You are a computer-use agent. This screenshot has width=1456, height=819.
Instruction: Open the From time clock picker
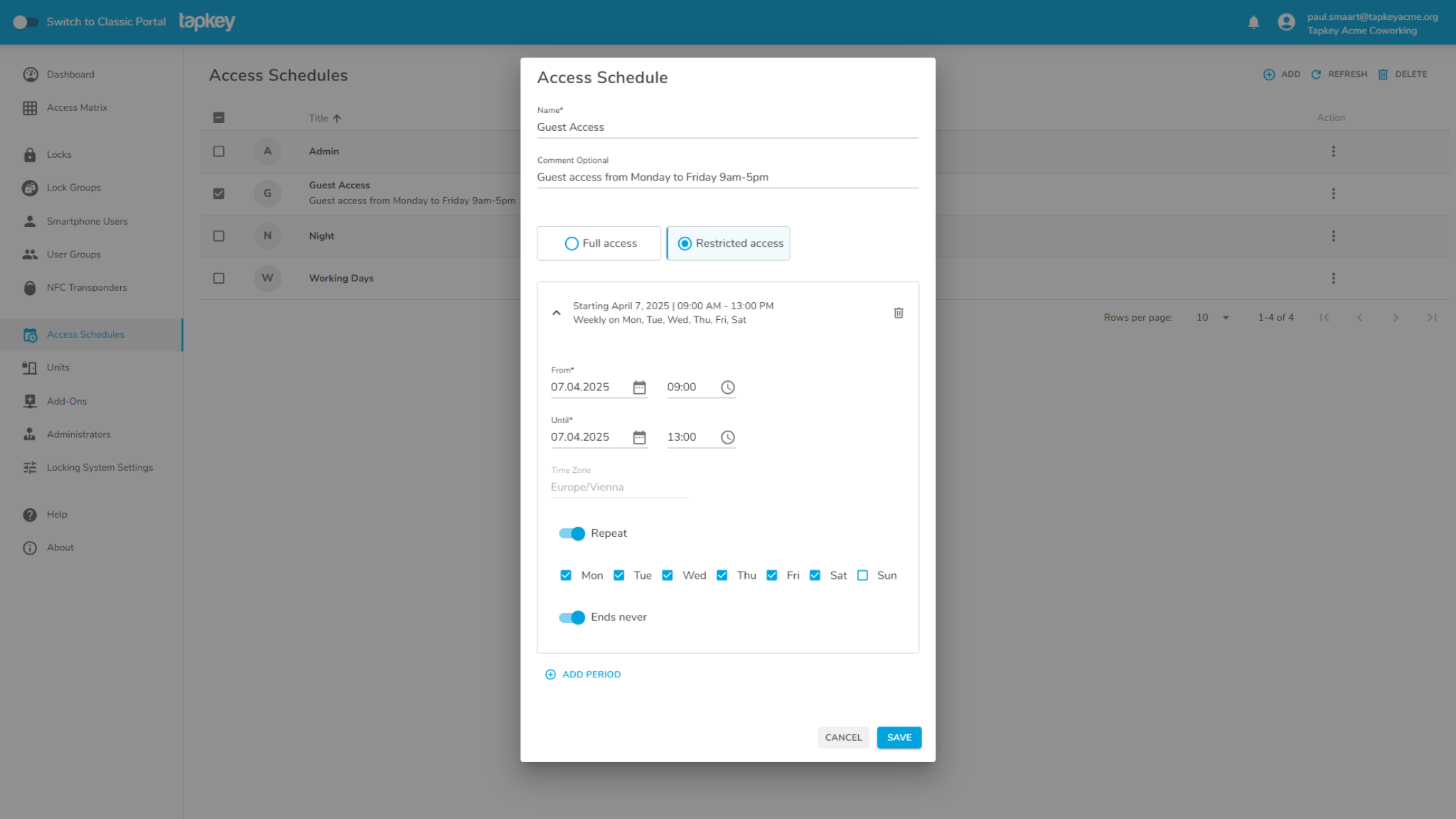pos(727,388)
